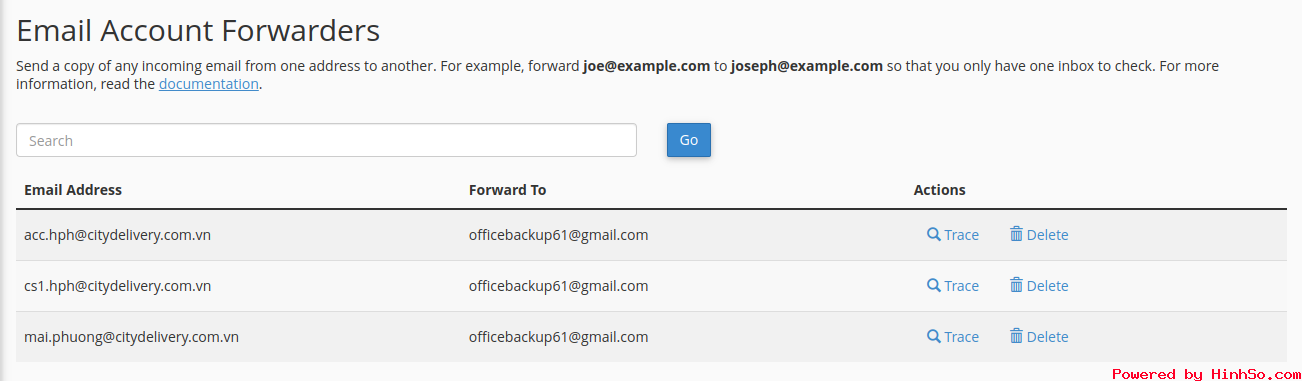Select the mai.phuong@citydelivery.com.vn email address cell
The width and height of the screenshot is (1302, 381).
(x=131, y=337)
